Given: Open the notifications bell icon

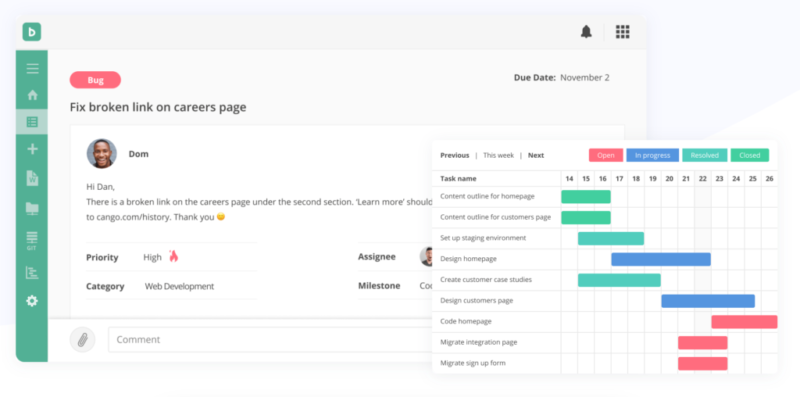Looking at the screenshot, I should tap(586, 32).
